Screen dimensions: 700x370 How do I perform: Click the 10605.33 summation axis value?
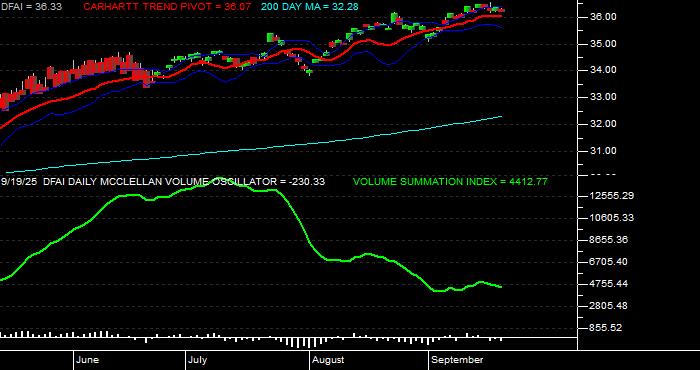click(612, 218)
